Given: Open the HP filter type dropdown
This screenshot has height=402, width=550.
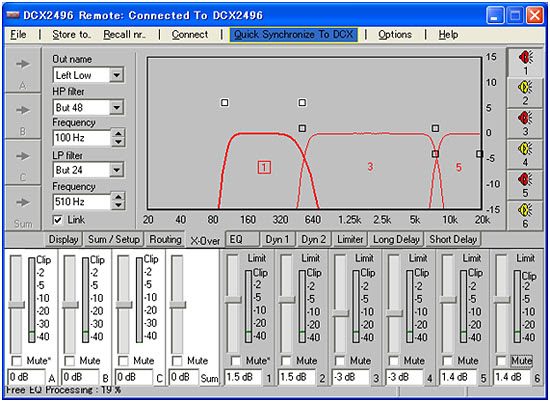Looking at the screenshot, I should (116, 107).
